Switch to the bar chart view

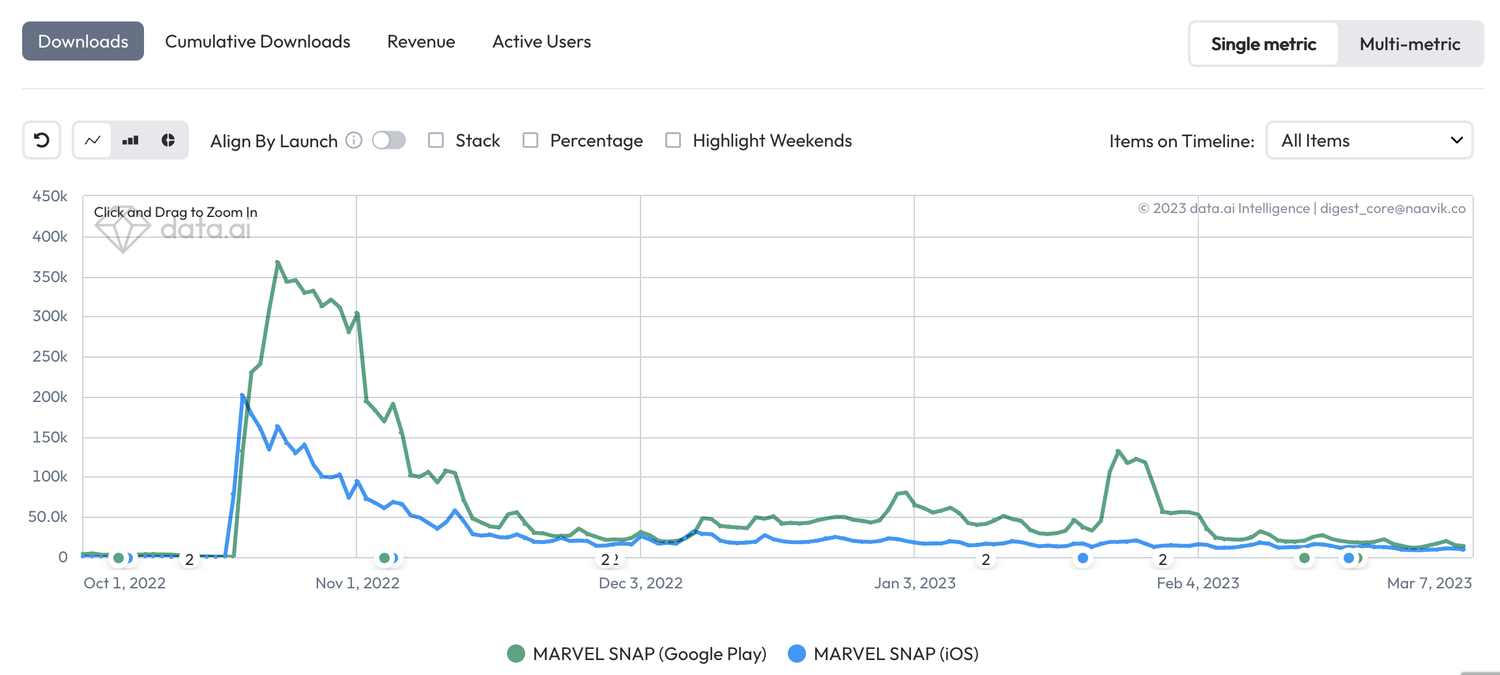click(128, 140)
